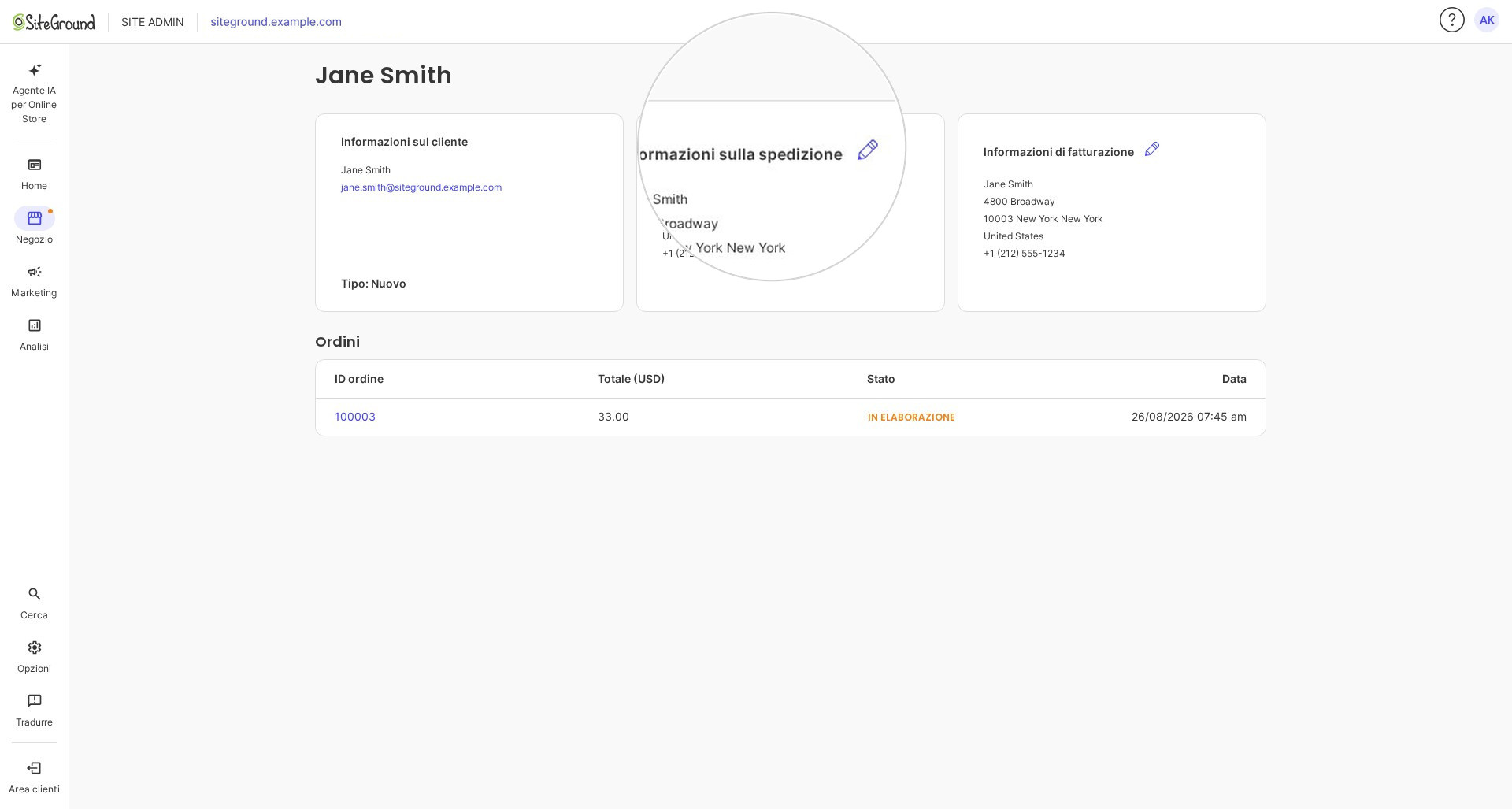Open Opzioni settings gear
Viewport: 1512px width, 809px height.
tap(34, 648)
